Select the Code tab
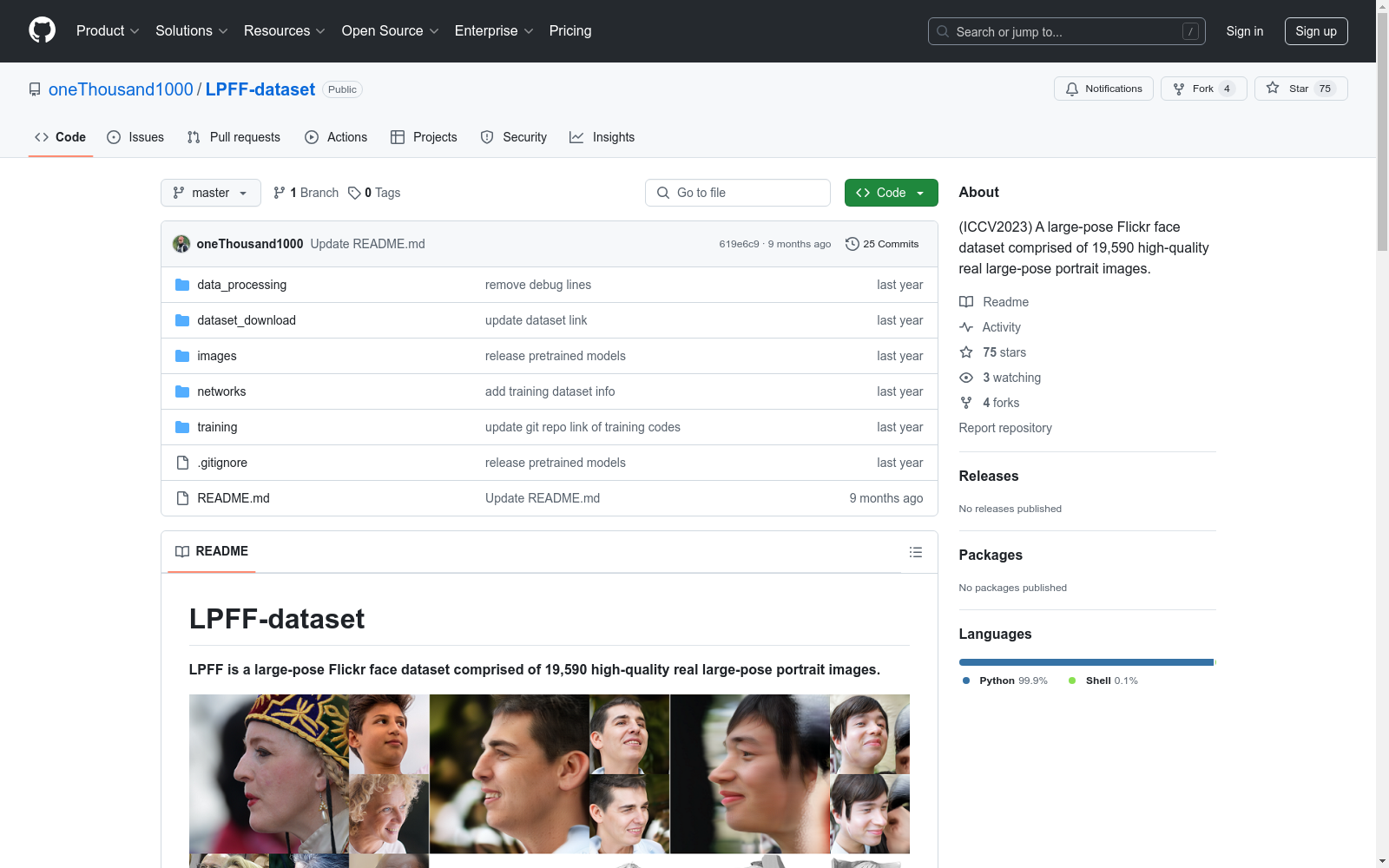 point(61,137)
